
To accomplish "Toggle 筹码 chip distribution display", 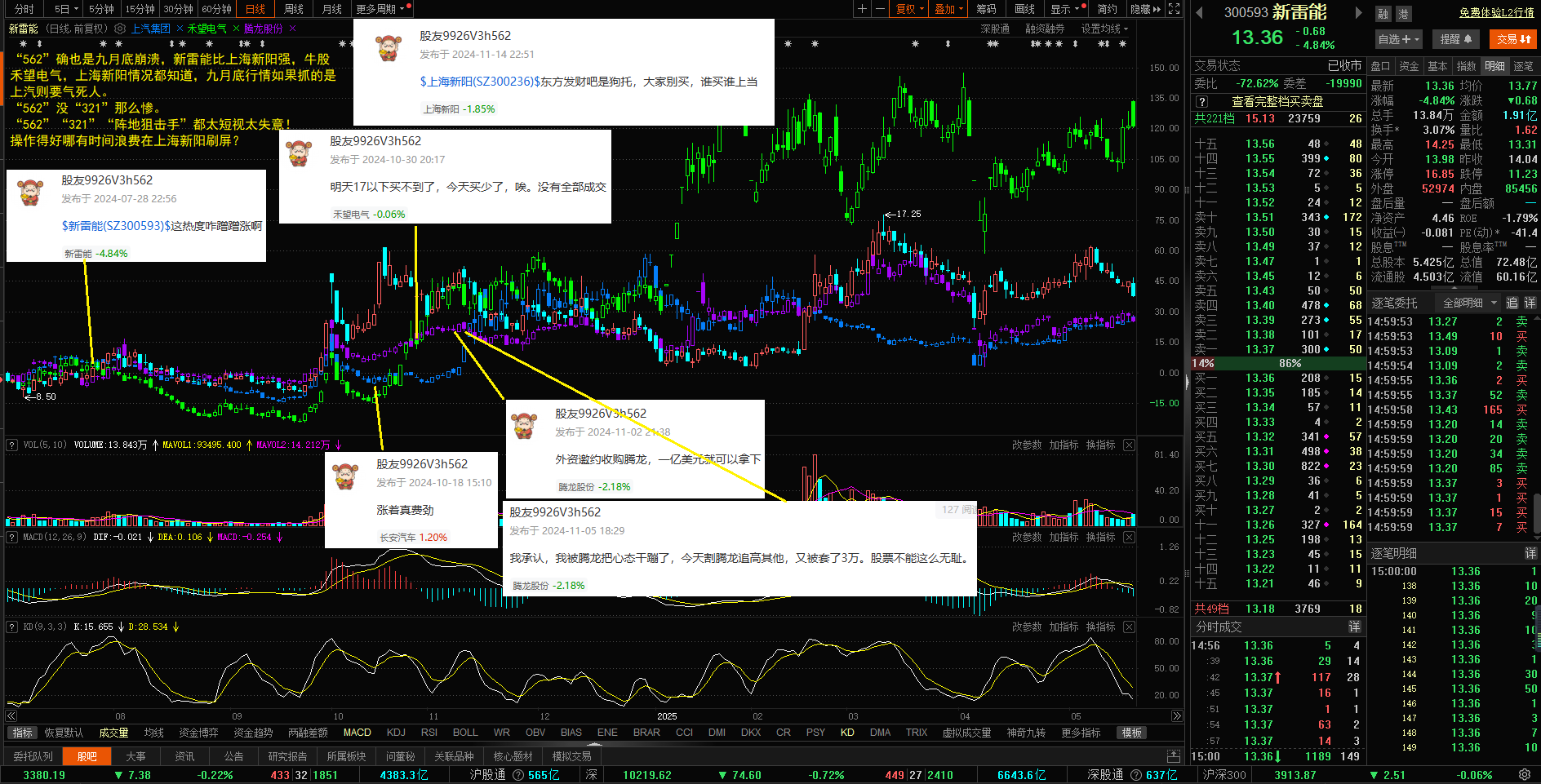I will tap(986, 9).
